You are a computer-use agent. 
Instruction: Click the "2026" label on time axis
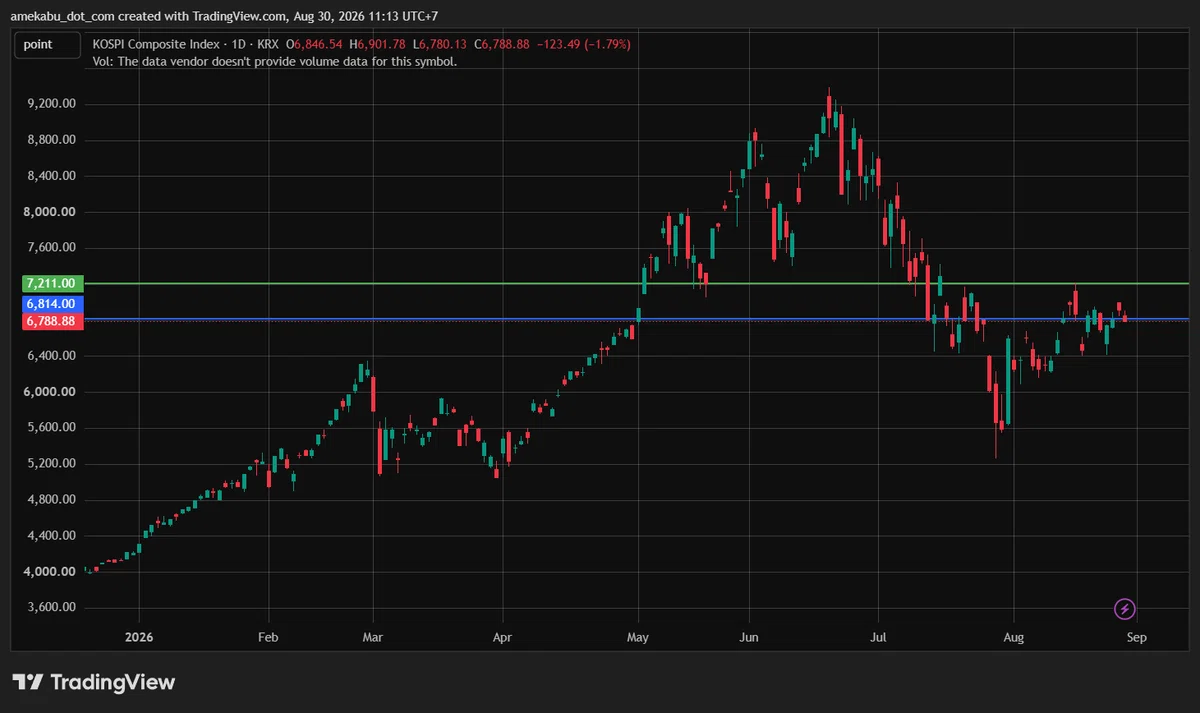click(139, 636)
